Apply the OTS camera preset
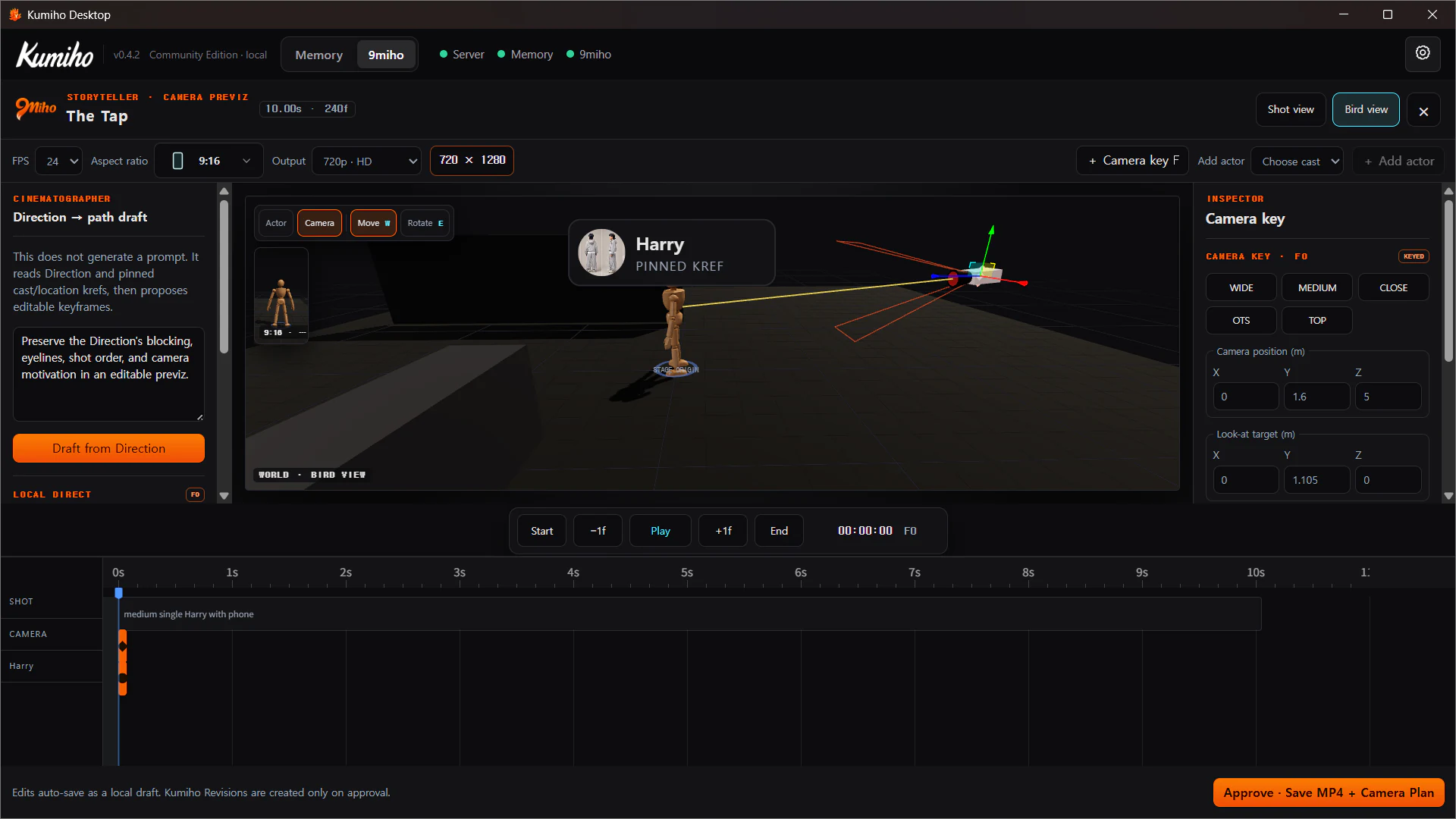This screenshot has width=1456, height=819. tap(1241, 321)
